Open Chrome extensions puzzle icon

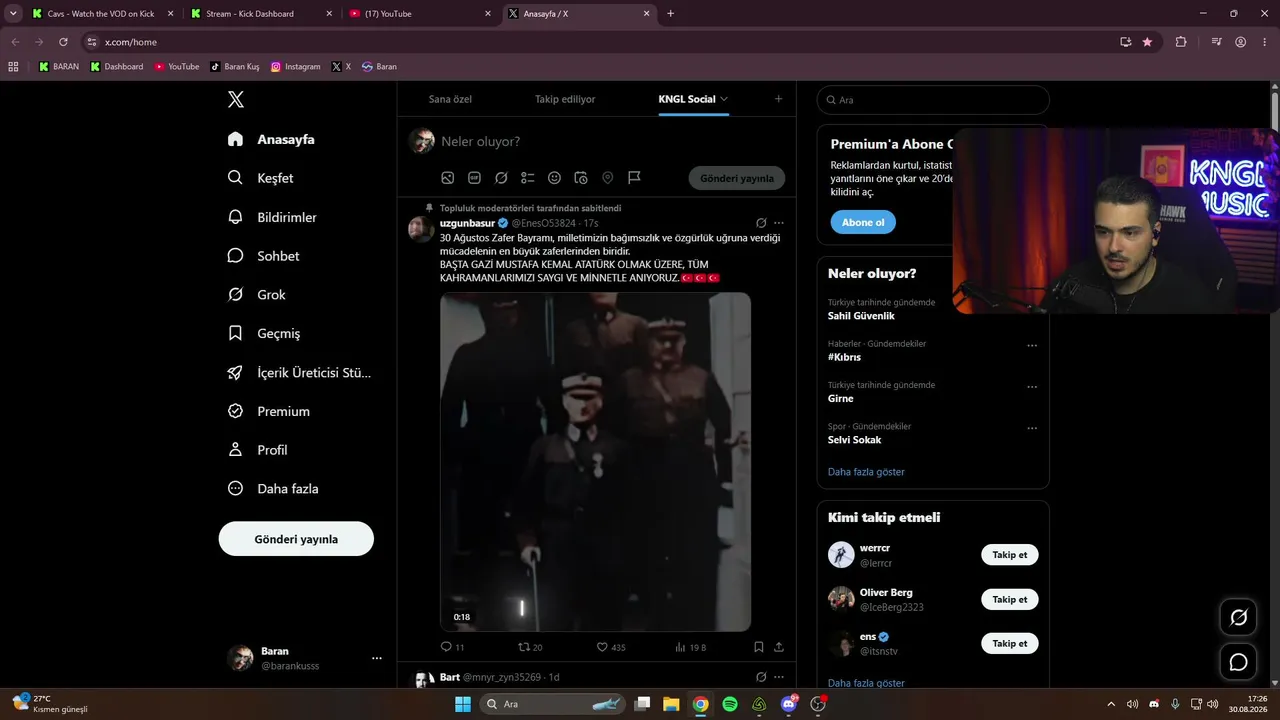coord(1181,42)
